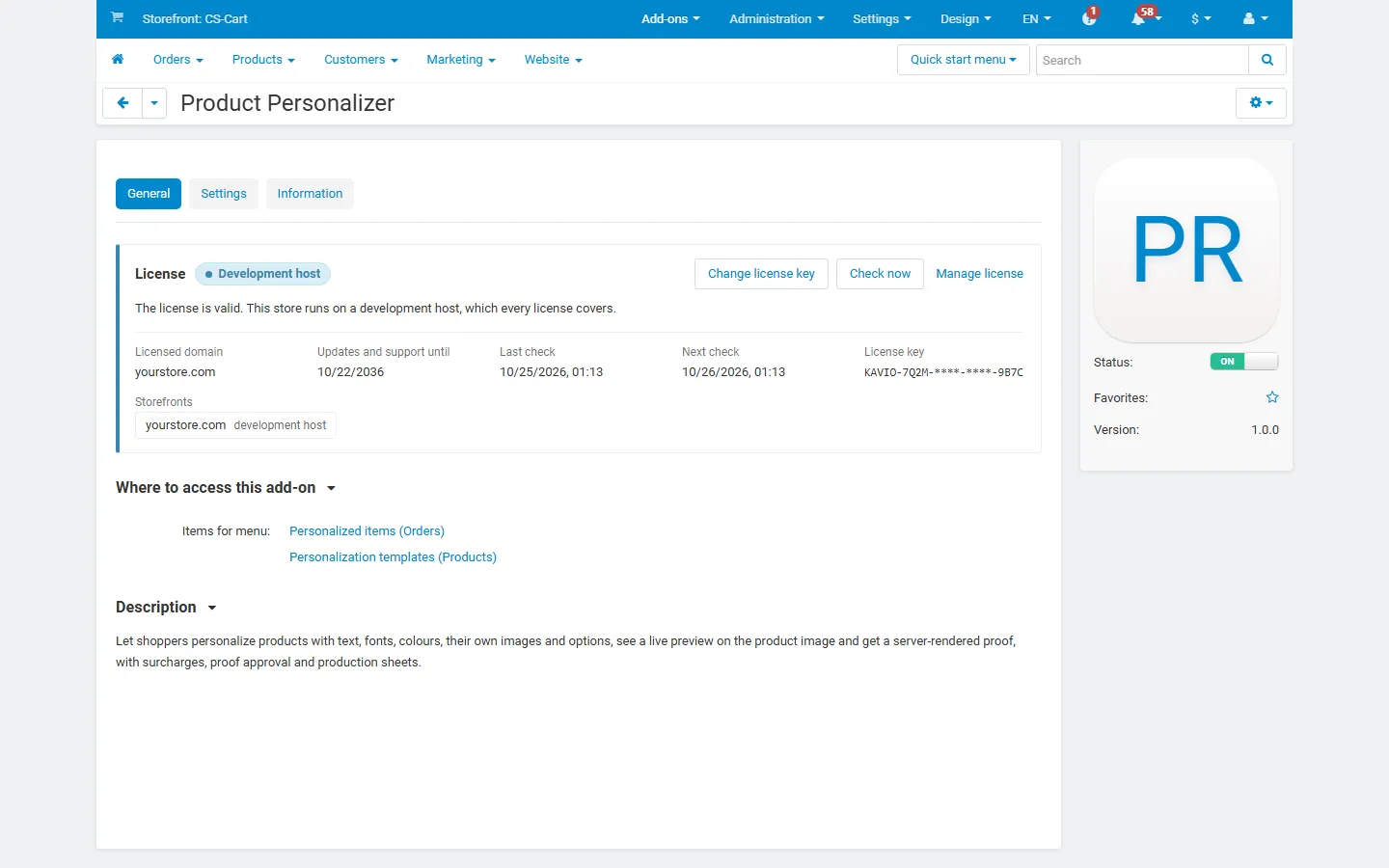Click the Check now button

point(880,274)
